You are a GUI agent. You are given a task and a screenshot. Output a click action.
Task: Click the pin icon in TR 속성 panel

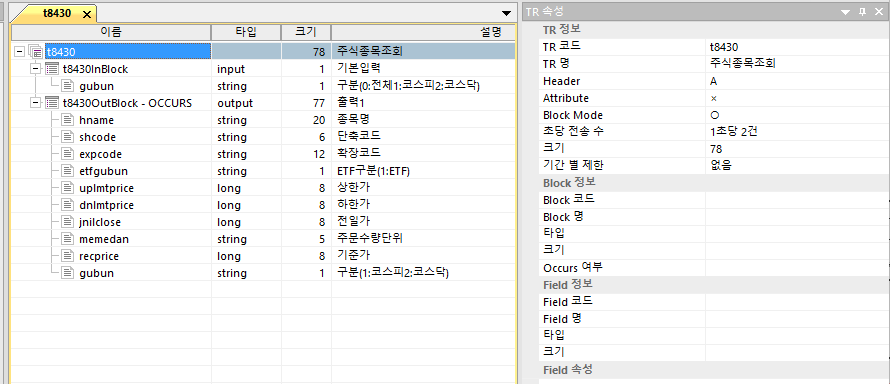[x=862, y=12]
